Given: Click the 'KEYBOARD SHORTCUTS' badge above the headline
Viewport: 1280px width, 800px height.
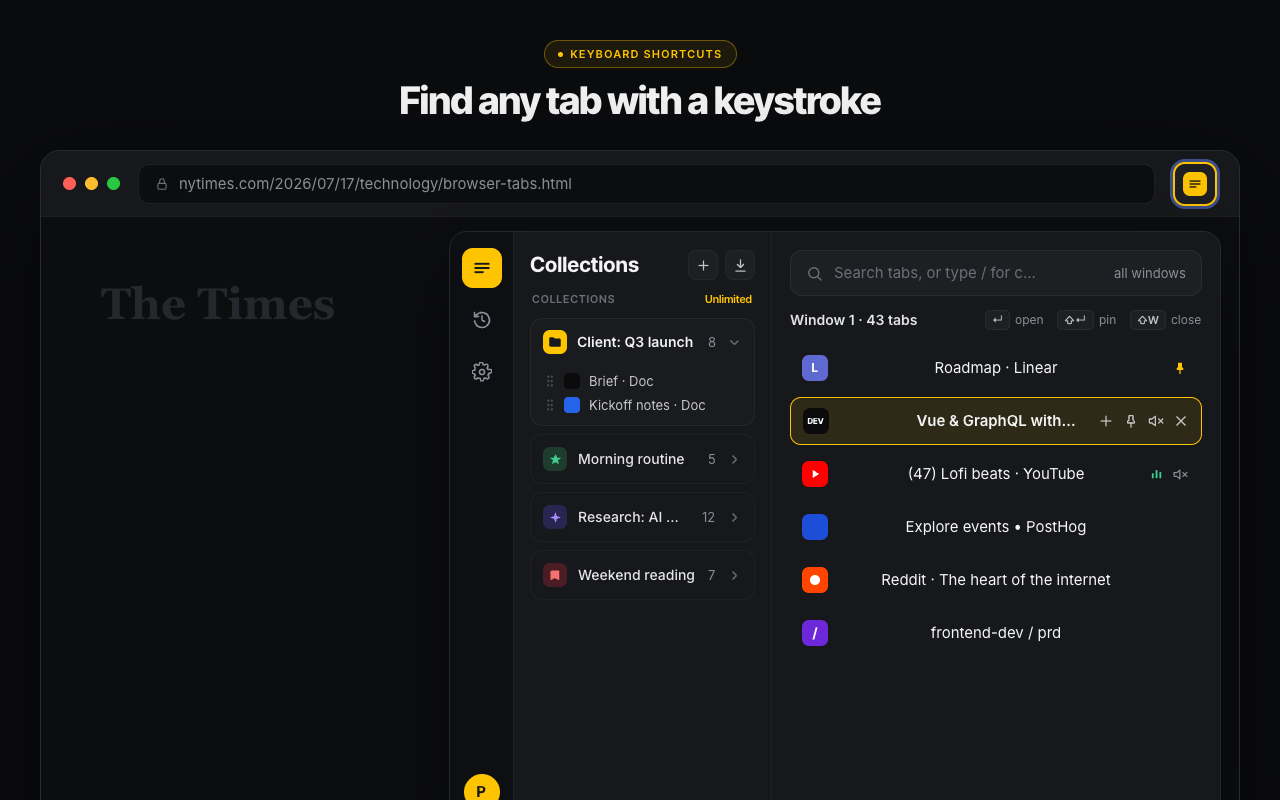Looking at the screenshot, I should coord(640,54).
